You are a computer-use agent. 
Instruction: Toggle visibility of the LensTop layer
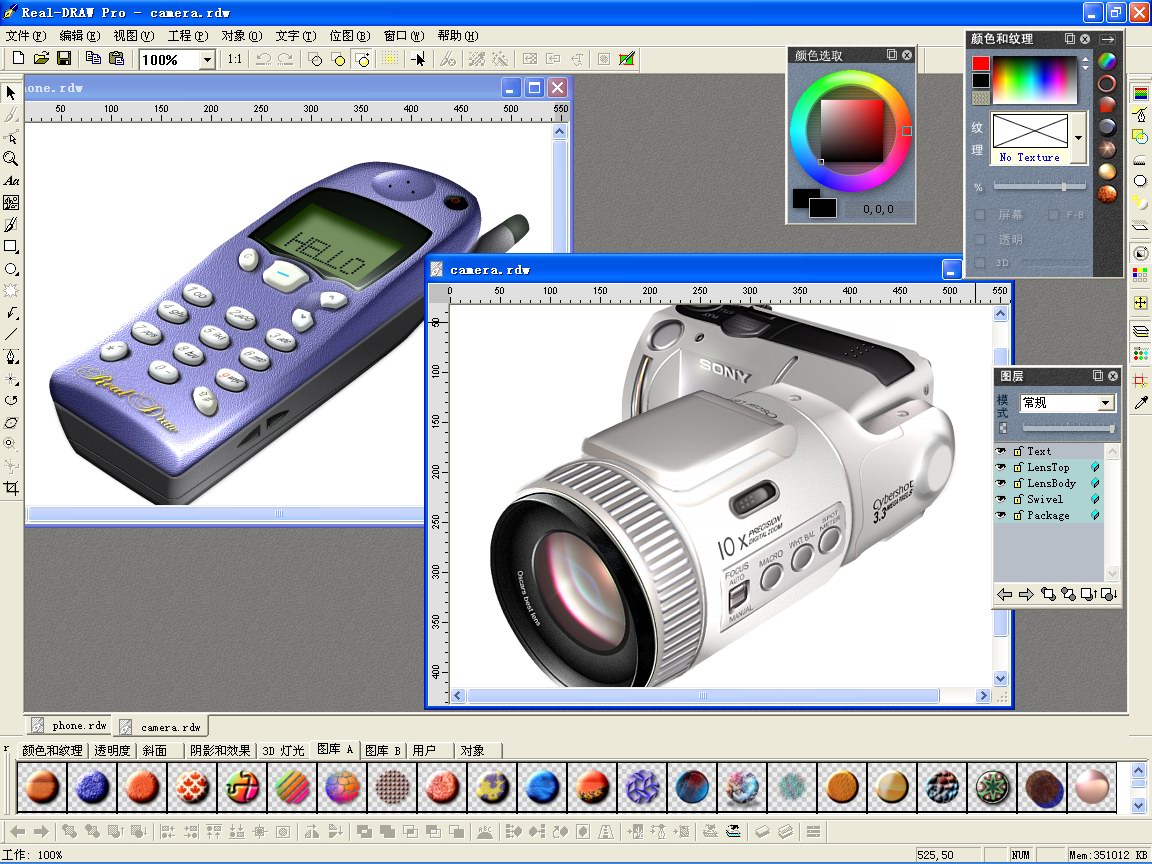point(1001,467)
